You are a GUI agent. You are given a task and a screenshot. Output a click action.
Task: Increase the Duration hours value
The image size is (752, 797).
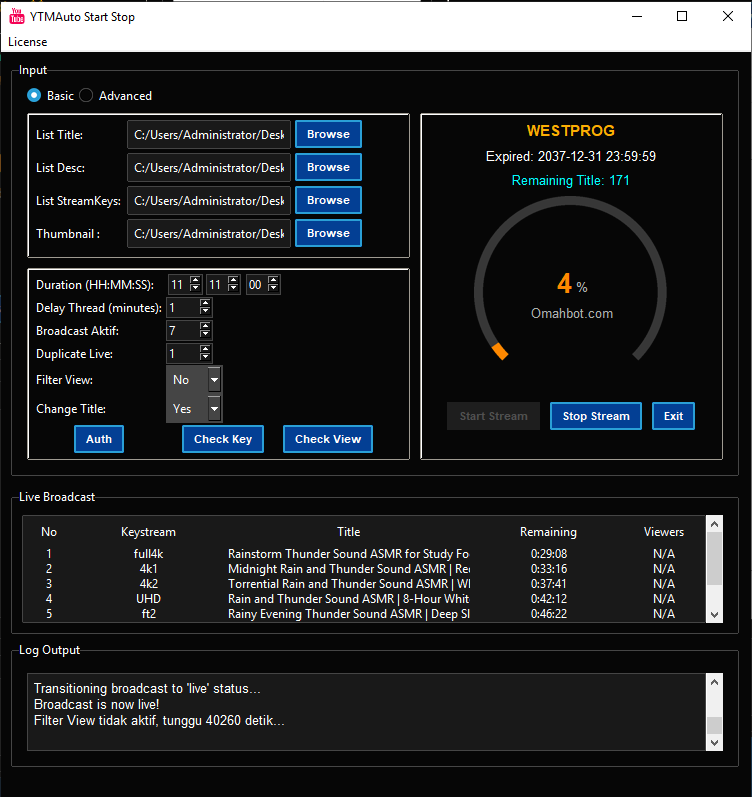point(195,280)
